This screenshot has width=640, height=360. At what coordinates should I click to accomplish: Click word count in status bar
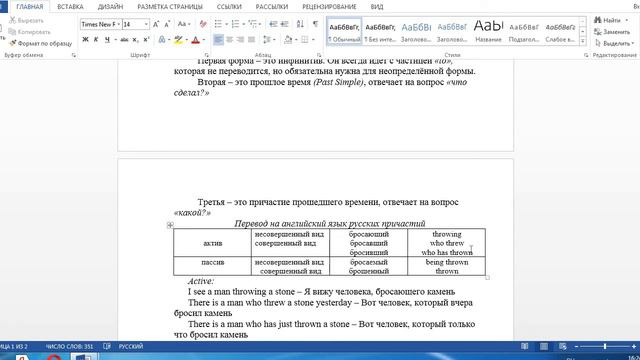coord(69,347)
